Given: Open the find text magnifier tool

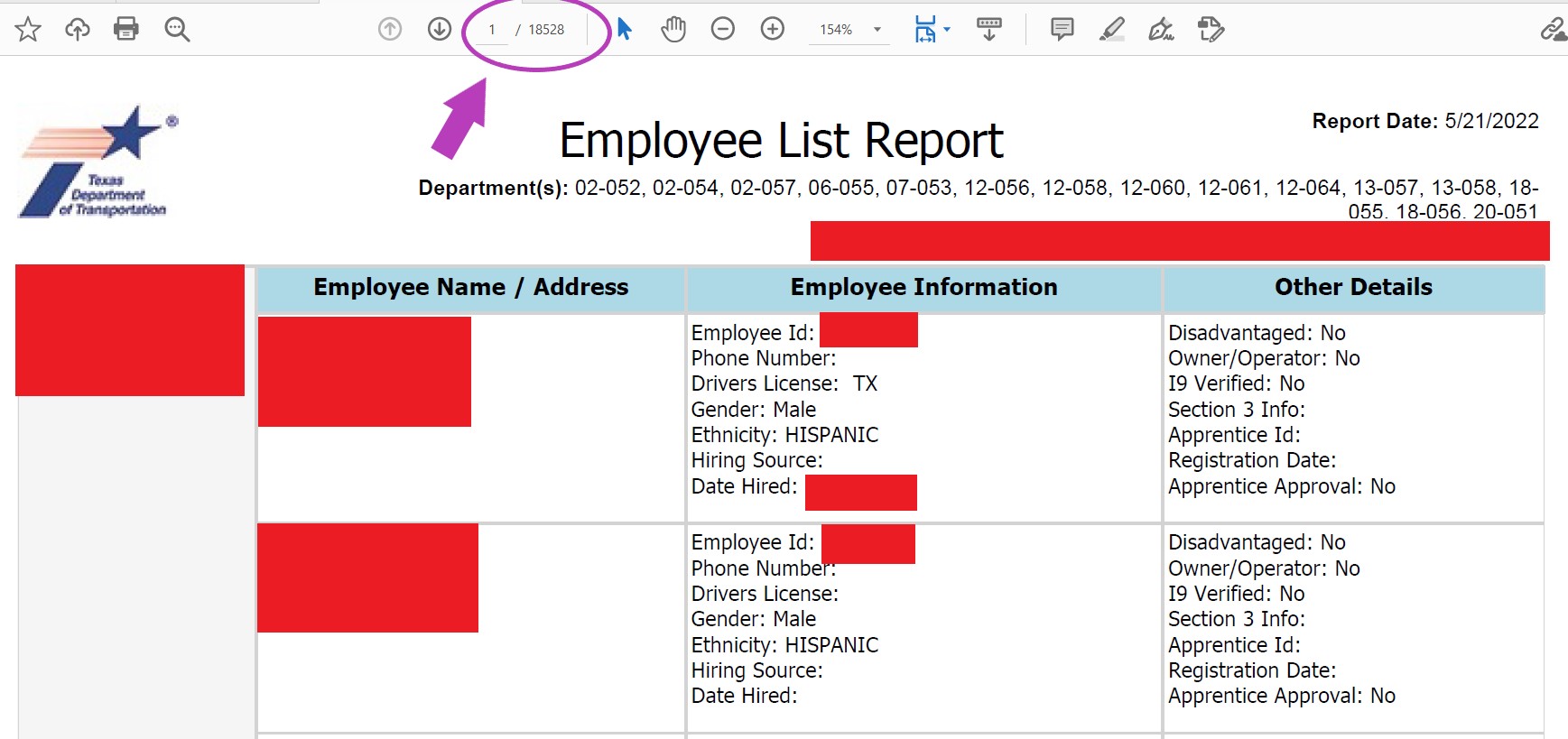Looking at the screenshot, I should [x=177, y=30].
